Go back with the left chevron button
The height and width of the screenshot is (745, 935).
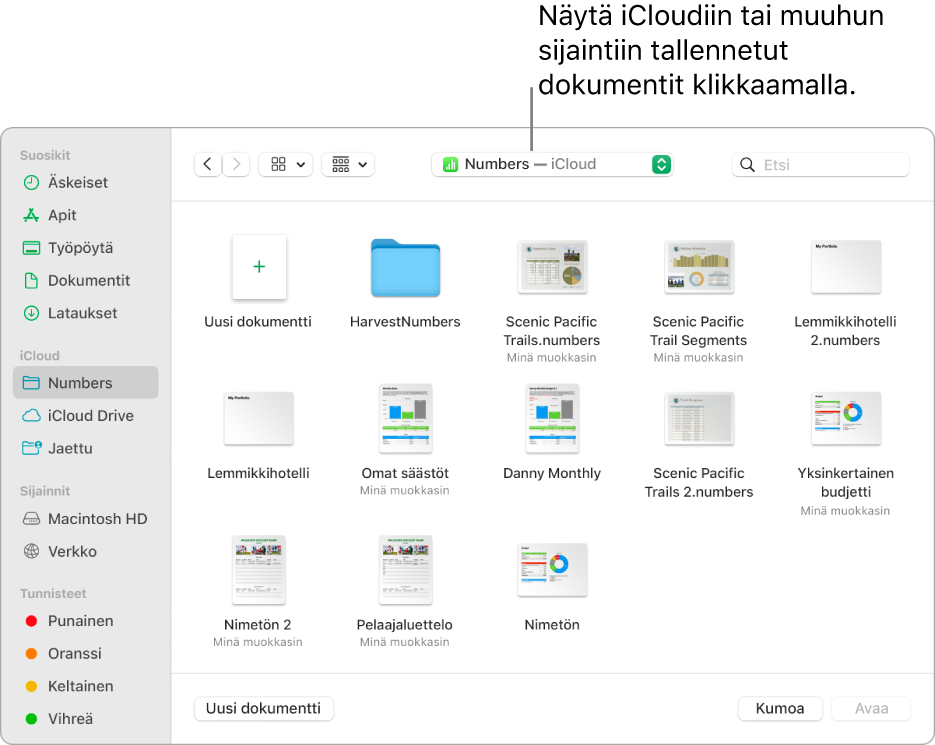point(208,164)
